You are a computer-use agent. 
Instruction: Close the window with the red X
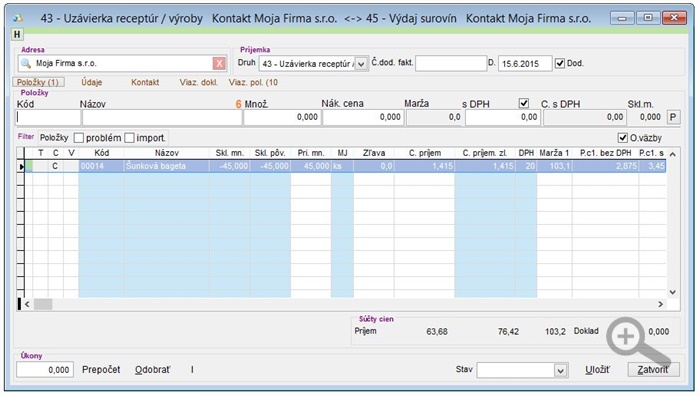point(674,18)
